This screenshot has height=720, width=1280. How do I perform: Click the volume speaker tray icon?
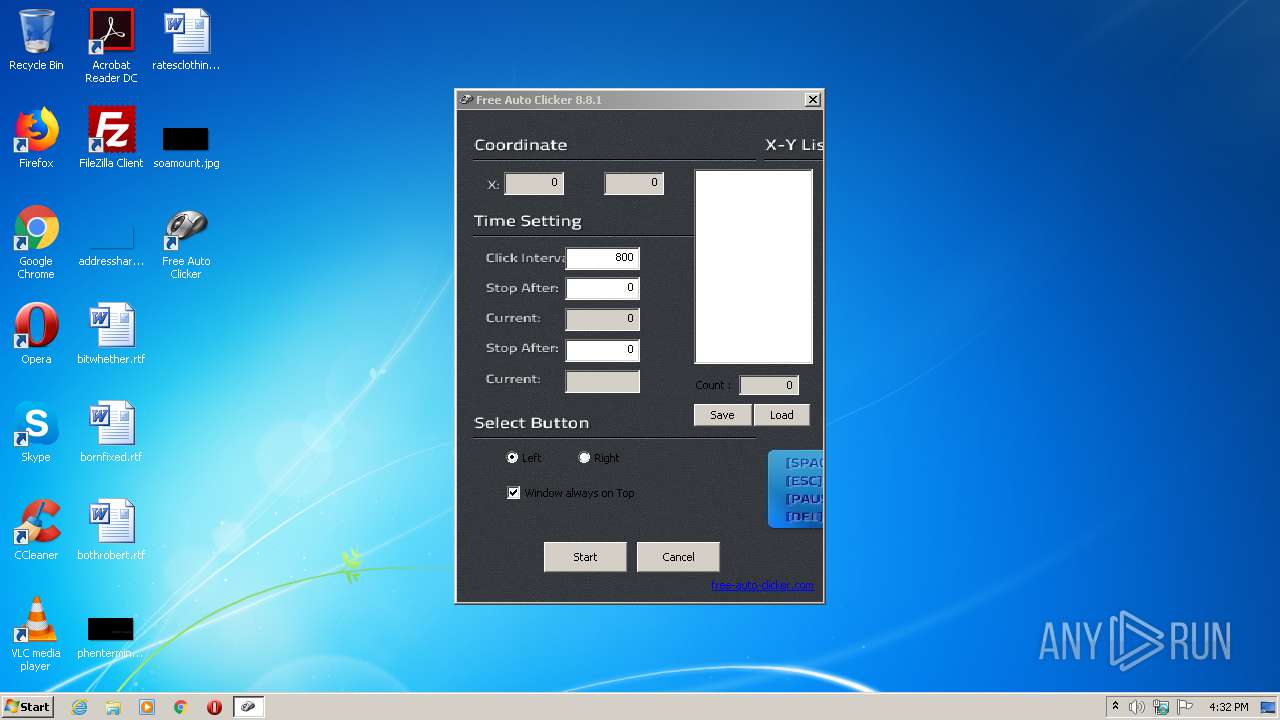pos(1137,707)
